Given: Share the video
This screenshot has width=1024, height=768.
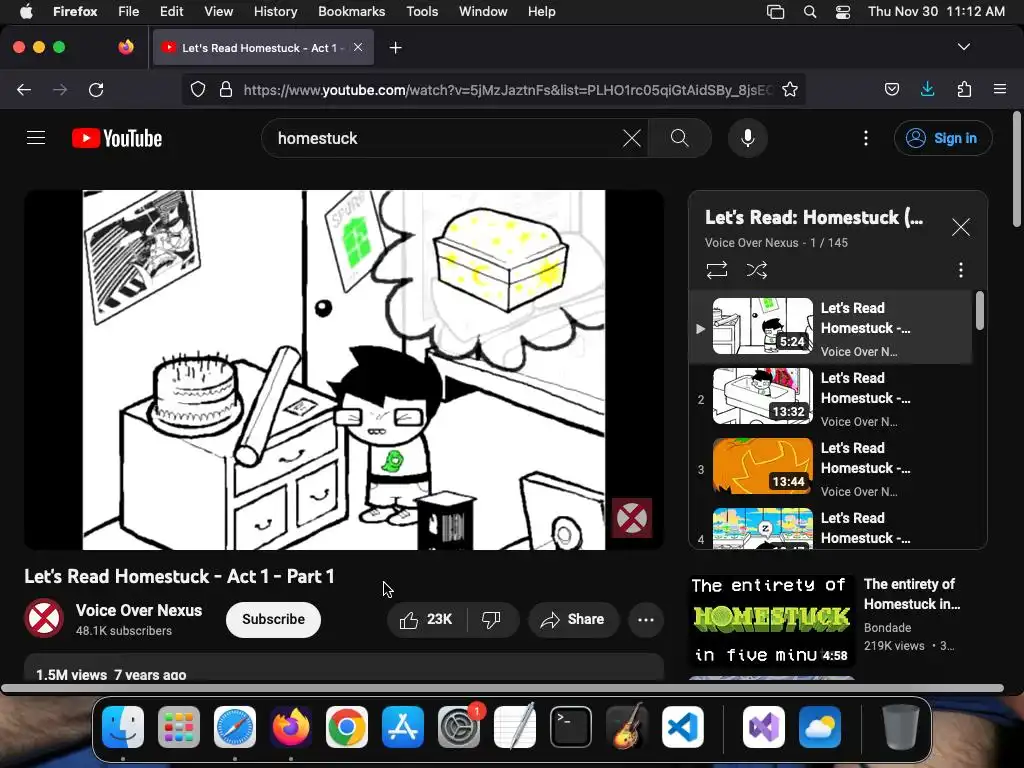Looking at the screenshot, I should [573, 619].
